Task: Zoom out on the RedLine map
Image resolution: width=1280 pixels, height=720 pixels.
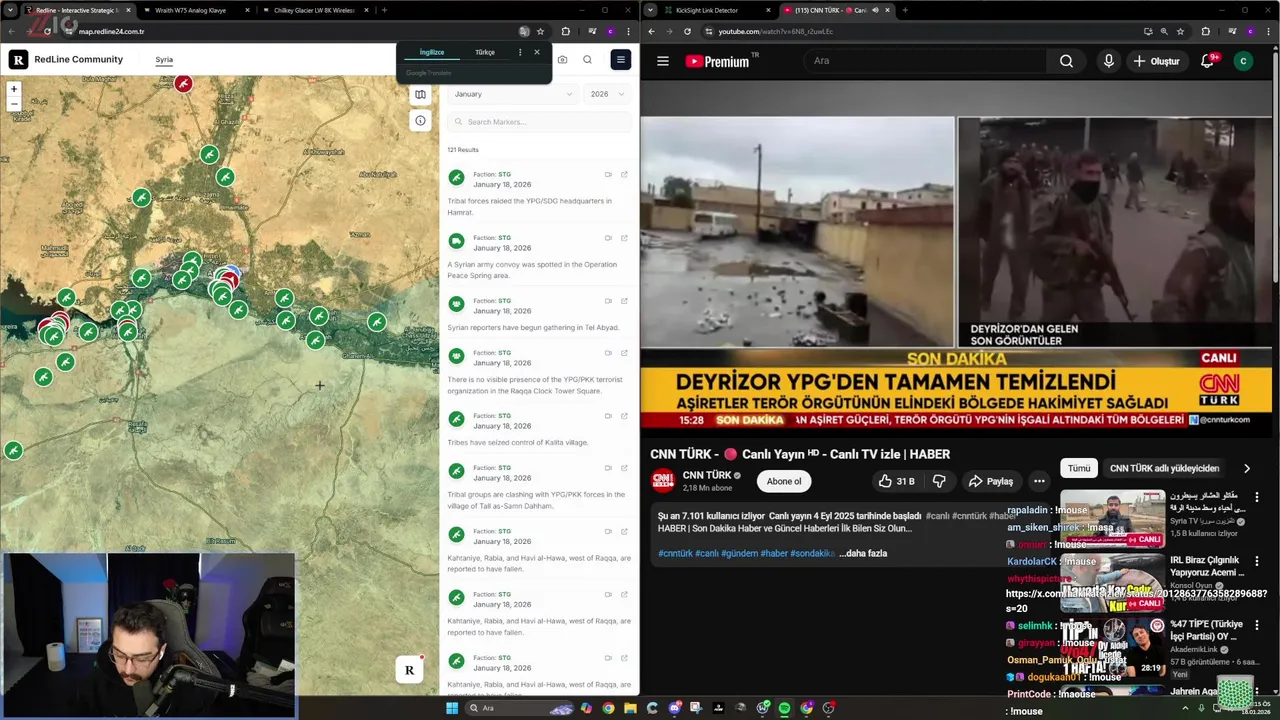Action: pyautogui.click(x=14, y=103)
